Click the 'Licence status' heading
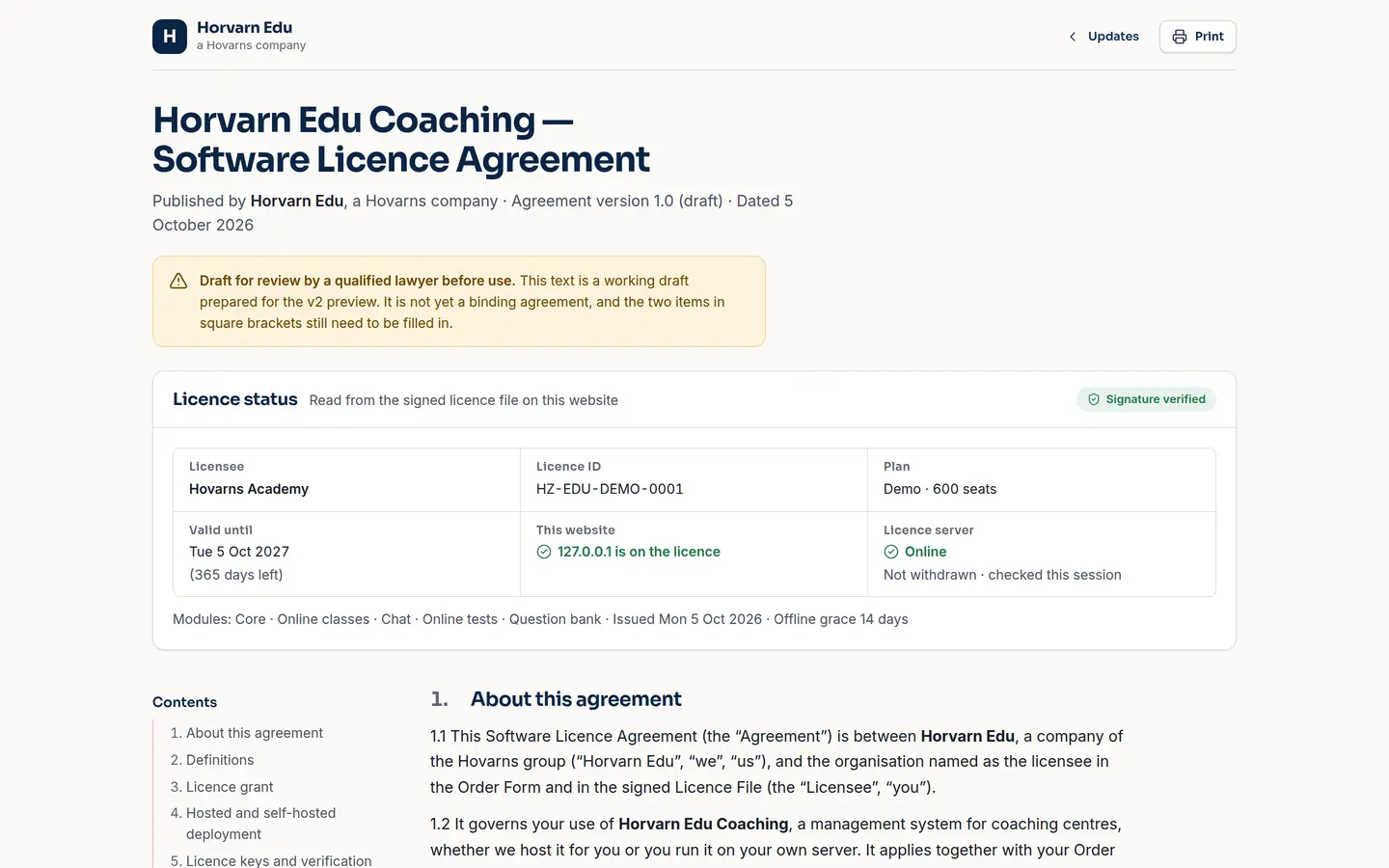Viewport: 1389px width, 868px height. pos(235,399)
